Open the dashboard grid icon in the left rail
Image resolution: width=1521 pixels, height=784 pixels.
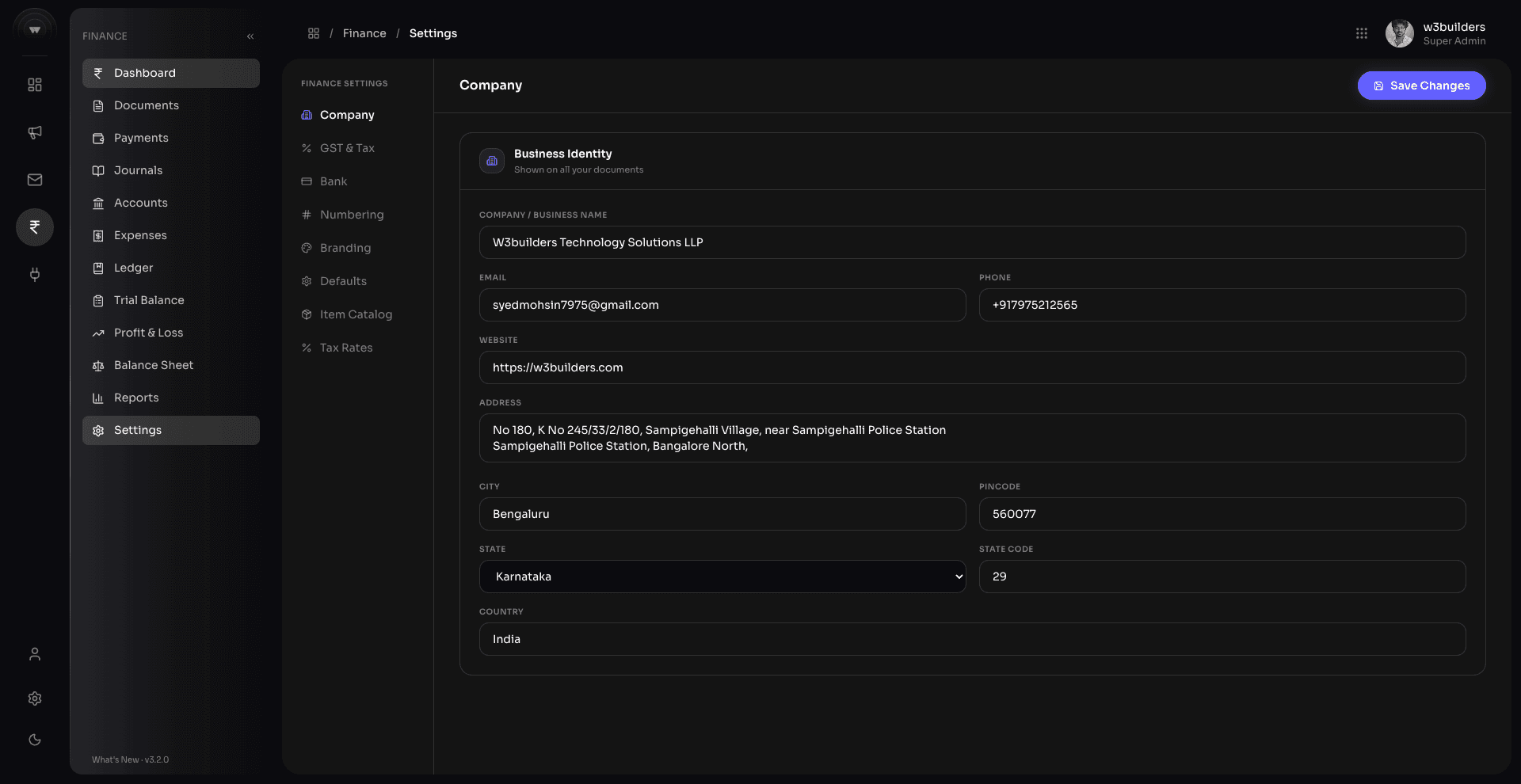point(35,85)
